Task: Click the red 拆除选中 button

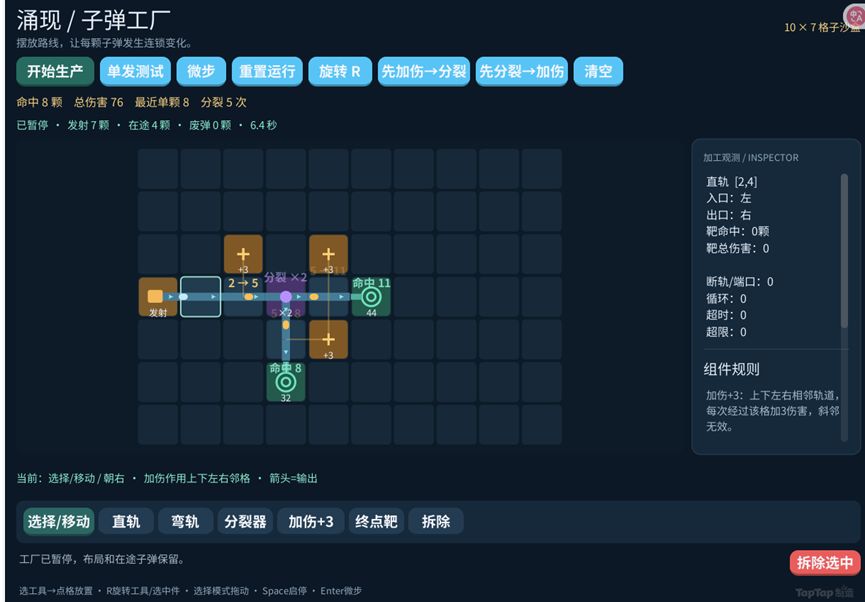Action: [x=825, y=563]
